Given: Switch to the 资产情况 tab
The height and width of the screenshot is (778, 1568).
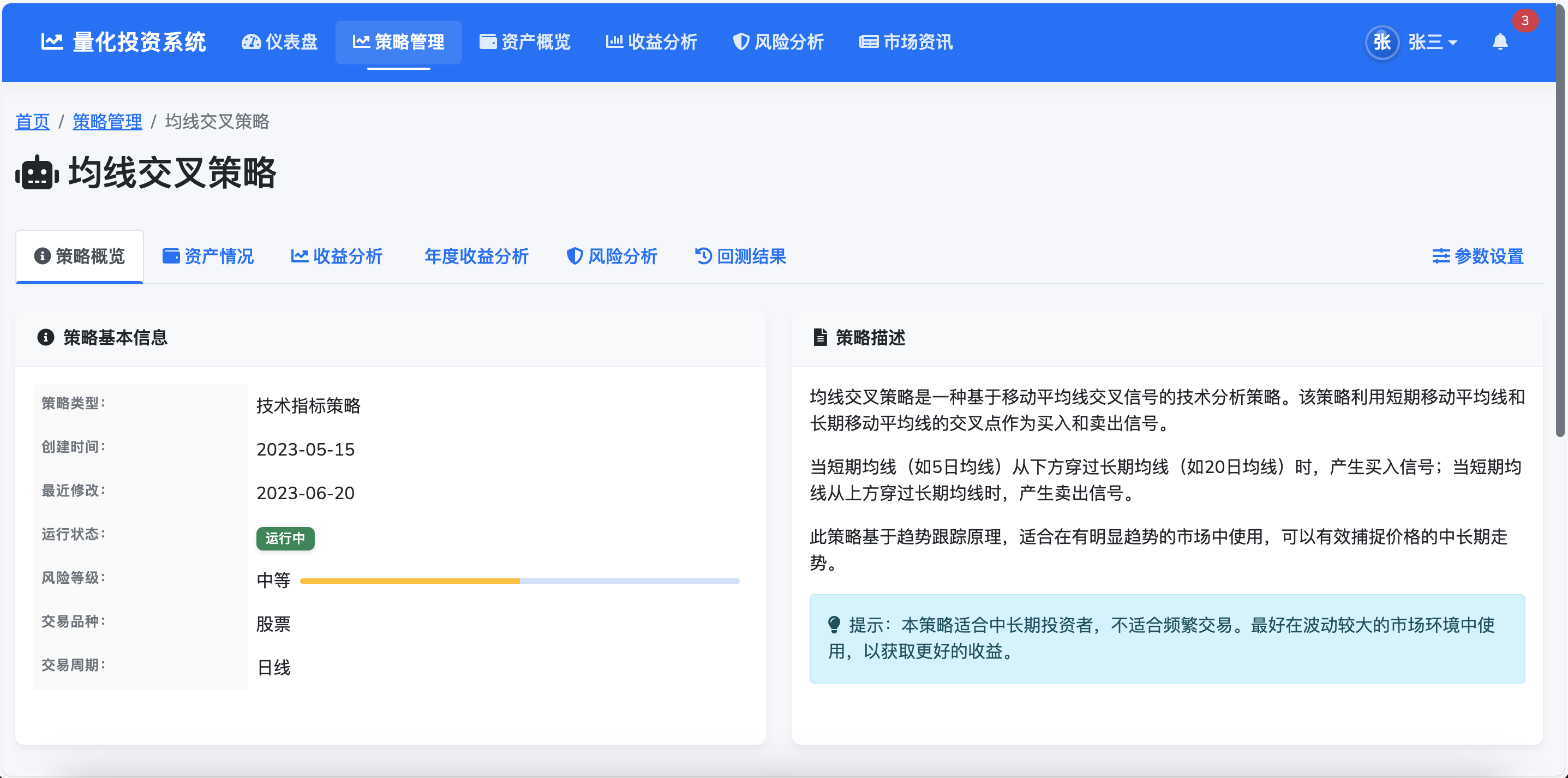Looking at the screenshot, I should [x=207, y=256].
